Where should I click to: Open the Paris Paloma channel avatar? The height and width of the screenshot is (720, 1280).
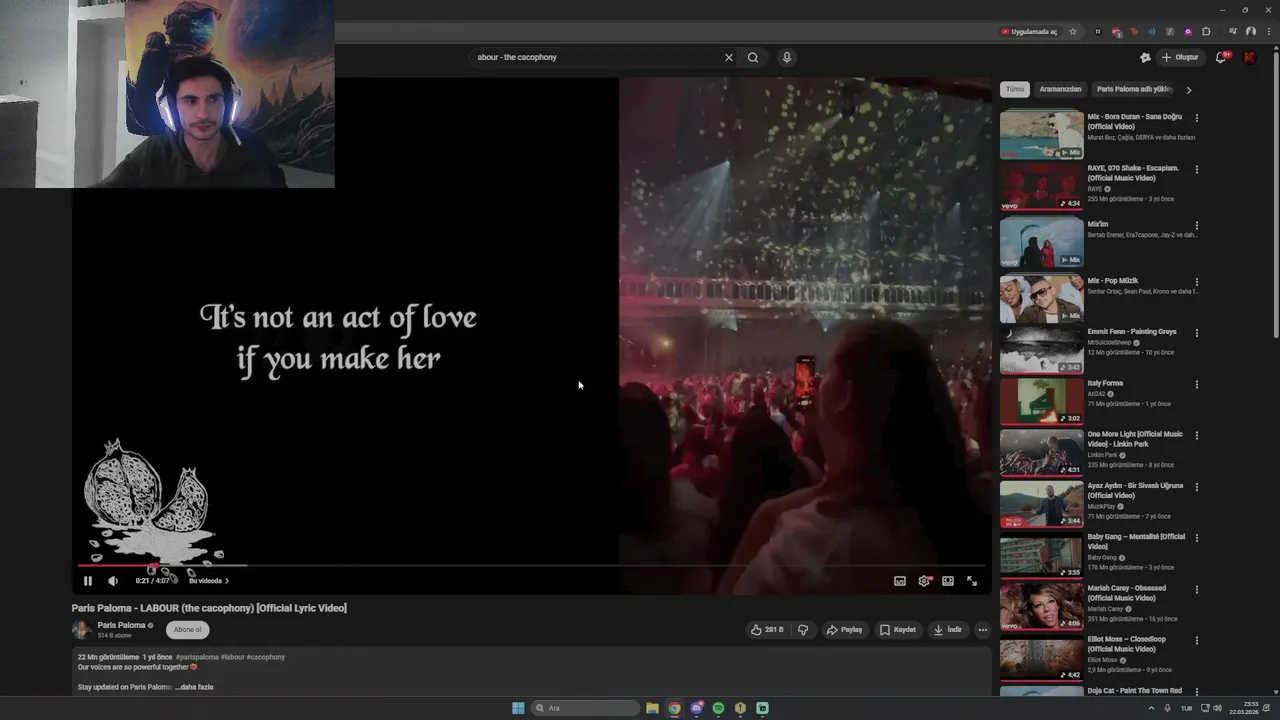click(81, 629)
